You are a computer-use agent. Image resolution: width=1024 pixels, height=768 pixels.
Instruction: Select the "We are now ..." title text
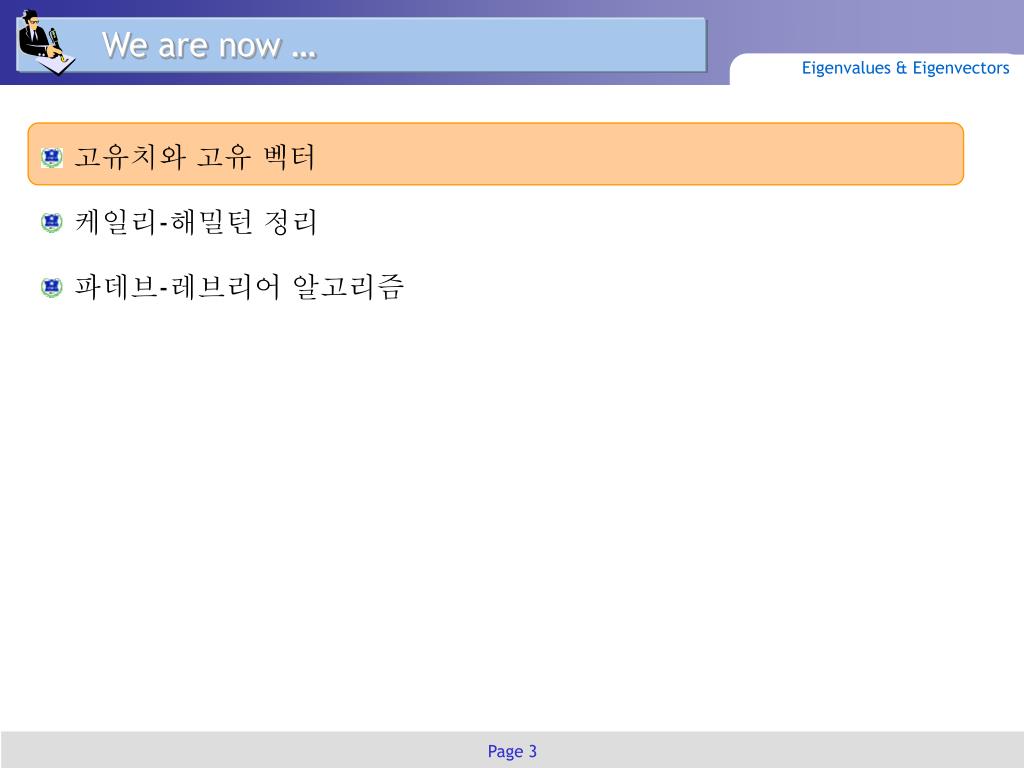click(209, 46)
